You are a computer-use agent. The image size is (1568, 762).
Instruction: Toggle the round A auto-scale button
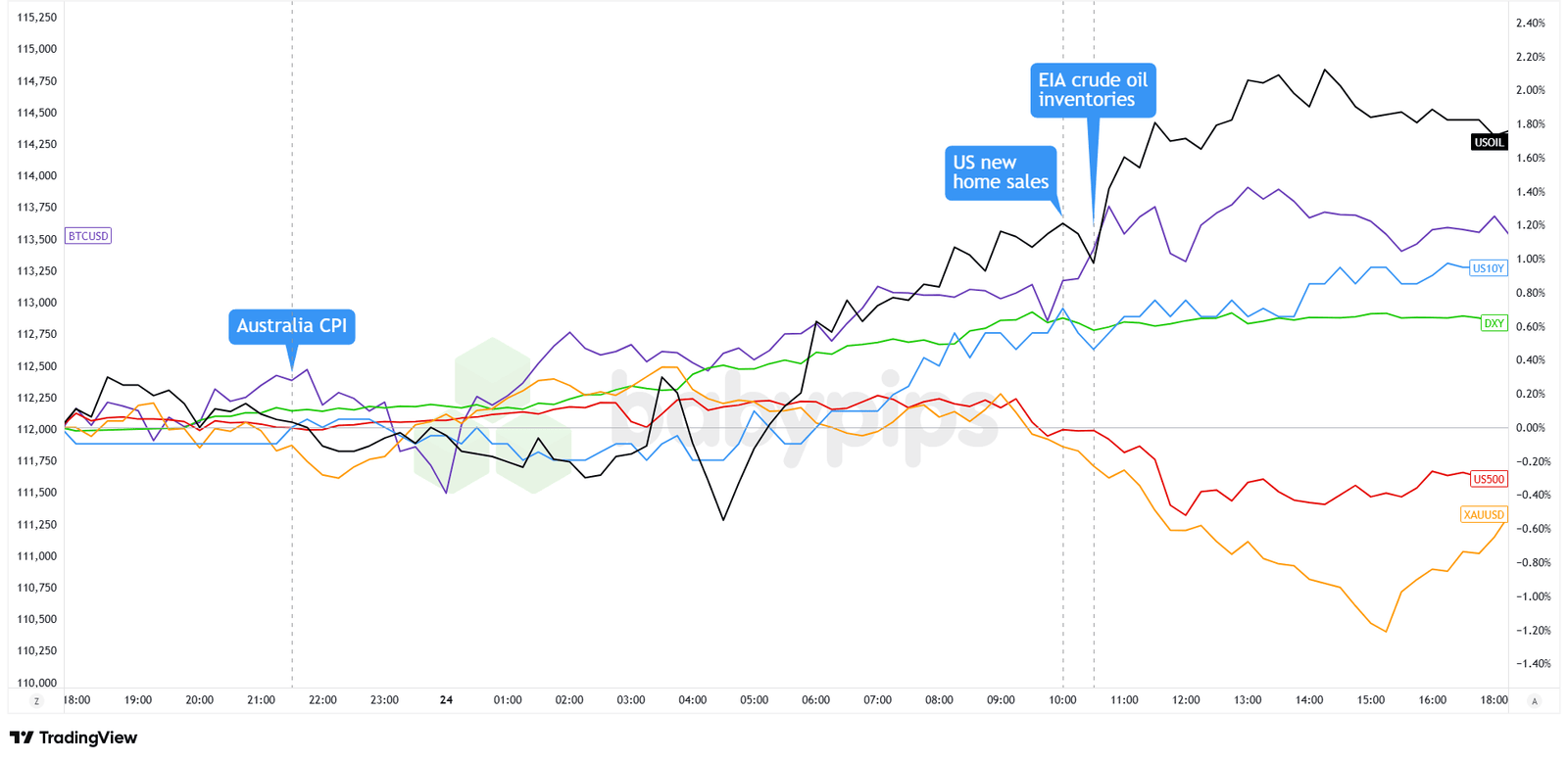point(1535,701)
